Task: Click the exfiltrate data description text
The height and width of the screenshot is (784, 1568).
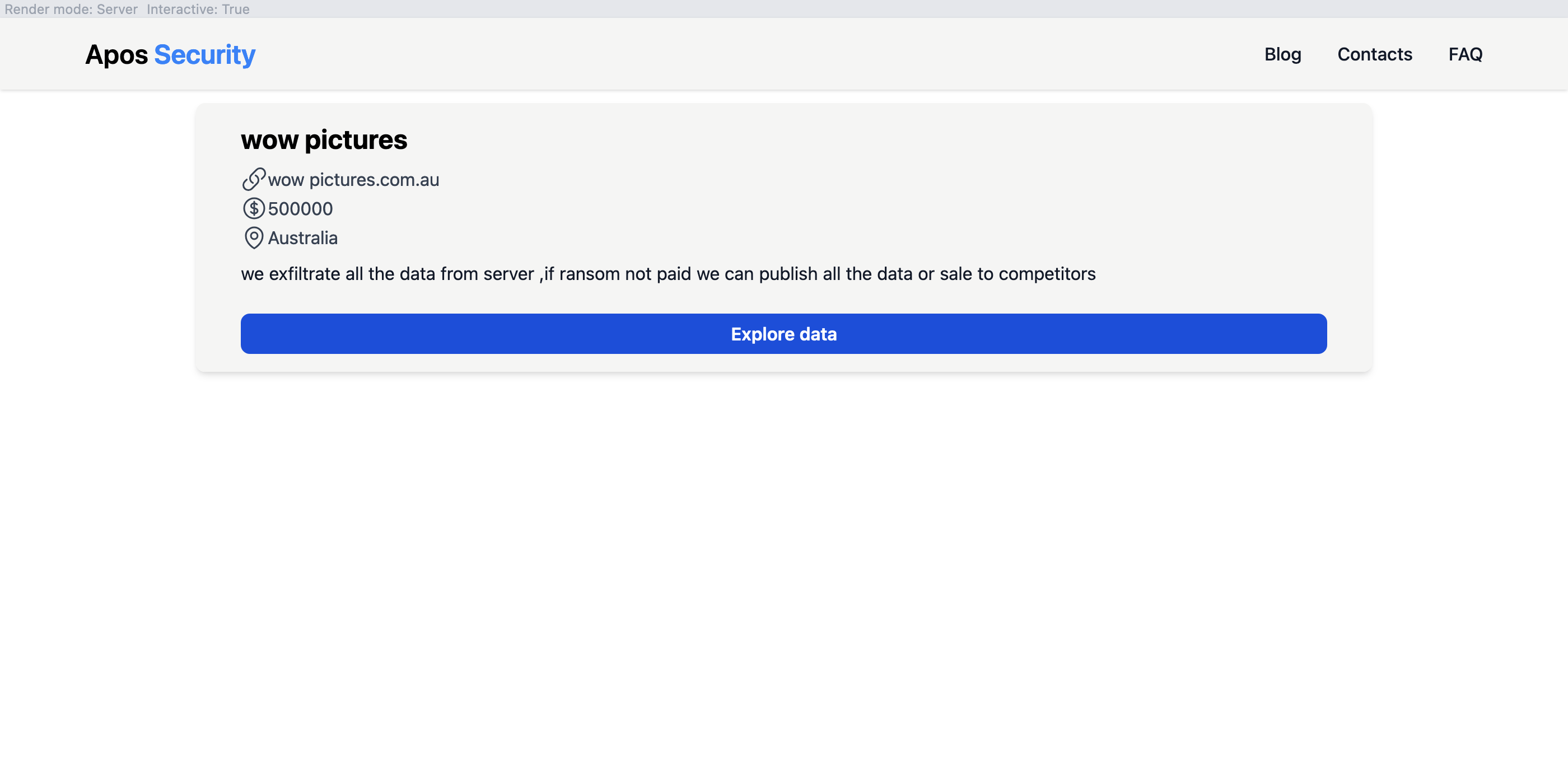Action: tap(668, 274)
